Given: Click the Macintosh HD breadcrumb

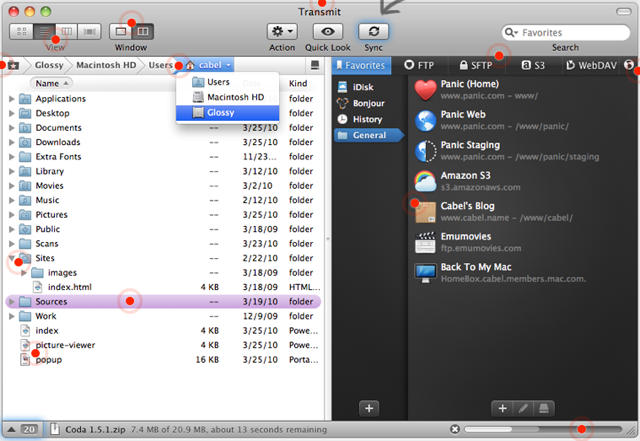Looking at the screenshot, I should (106, 65).
